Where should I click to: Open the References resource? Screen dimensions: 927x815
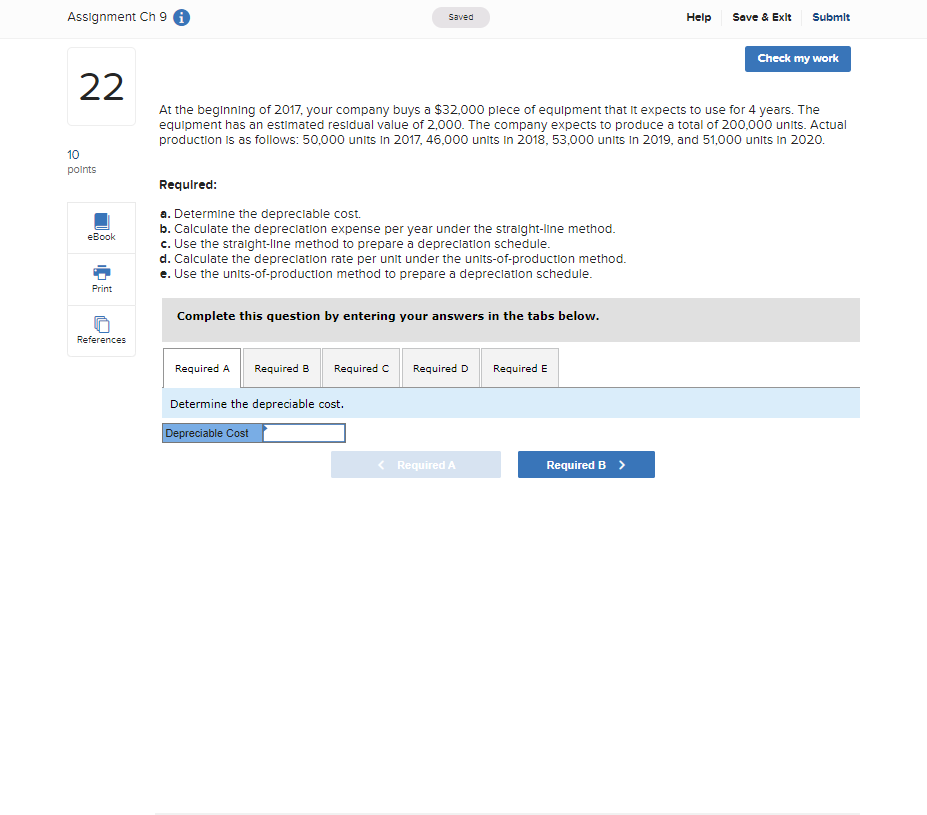[x=100, y=330]
